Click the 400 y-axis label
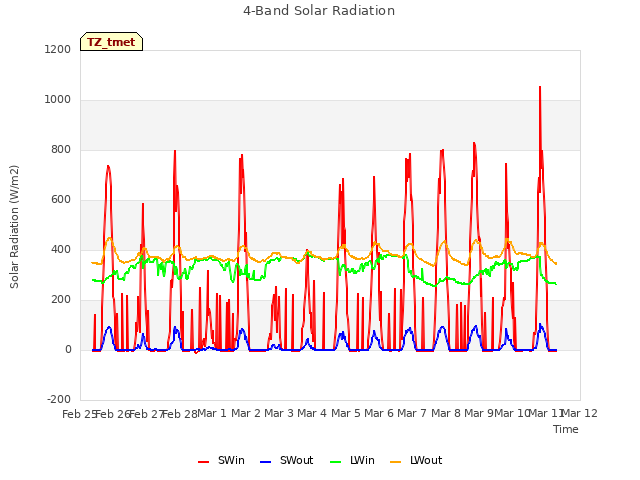 point(61,249)
